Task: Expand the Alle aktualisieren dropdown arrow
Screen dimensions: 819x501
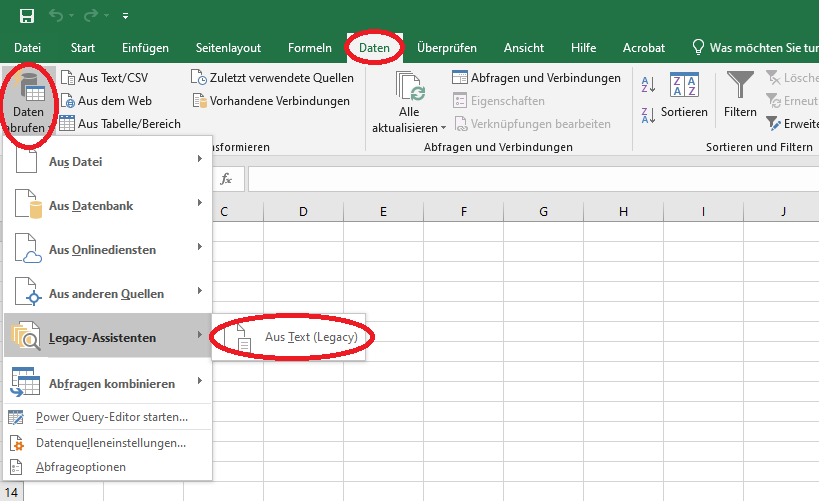Action: (443, 128)
